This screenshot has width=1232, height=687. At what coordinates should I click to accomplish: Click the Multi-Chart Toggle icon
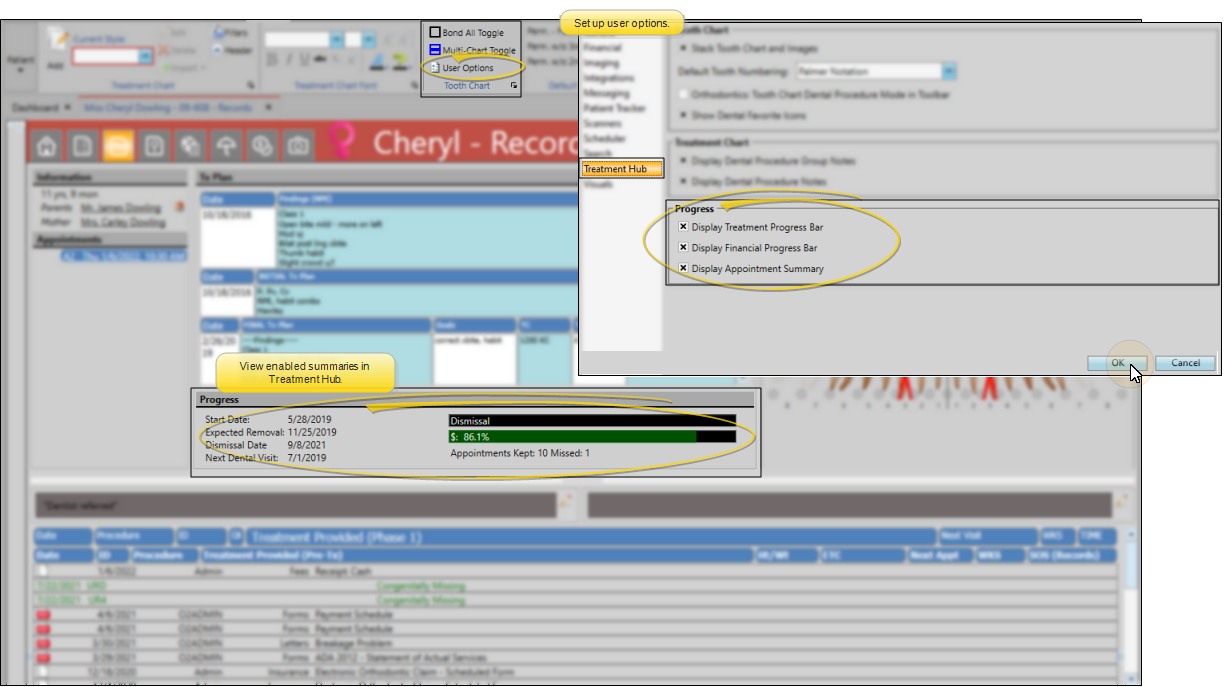[x=435, y=50]
